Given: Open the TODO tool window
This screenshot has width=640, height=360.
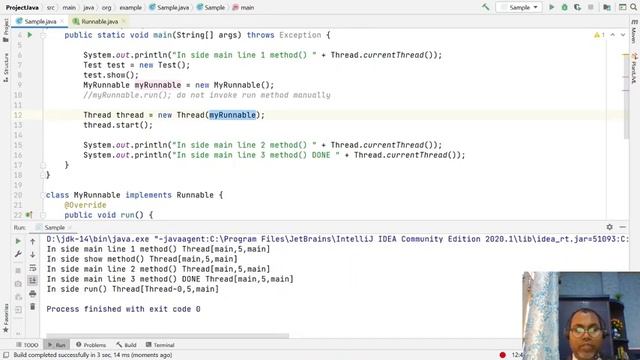Looking at the screenshot, I should [x=27, y=345].
